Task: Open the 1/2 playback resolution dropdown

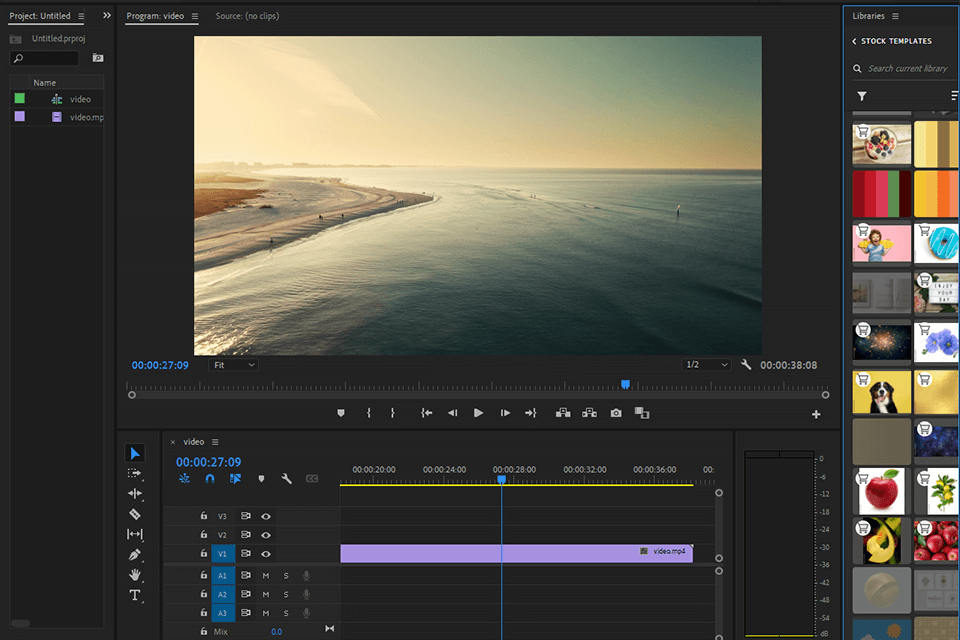Action: (706, 365)
